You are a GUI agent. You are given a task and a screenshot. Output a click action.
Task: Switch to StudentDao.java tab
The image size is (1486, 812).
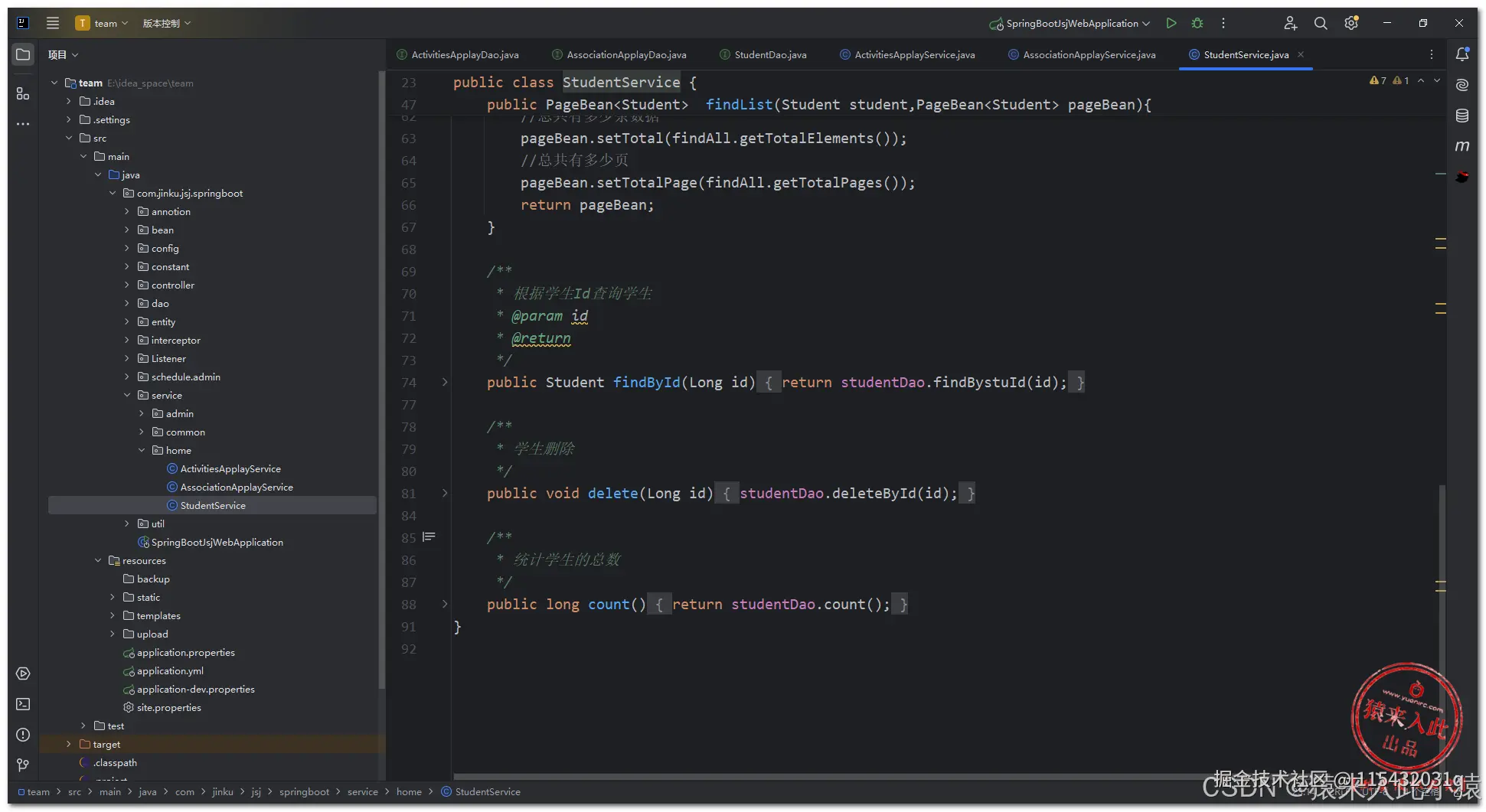[x=763, y=54]
